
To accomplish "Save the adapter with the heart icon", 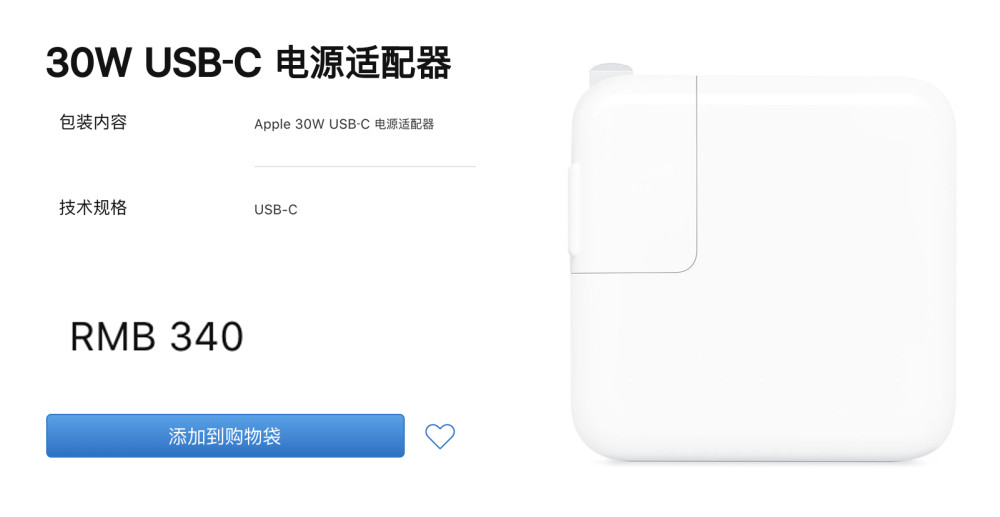I will coord(440,436).
